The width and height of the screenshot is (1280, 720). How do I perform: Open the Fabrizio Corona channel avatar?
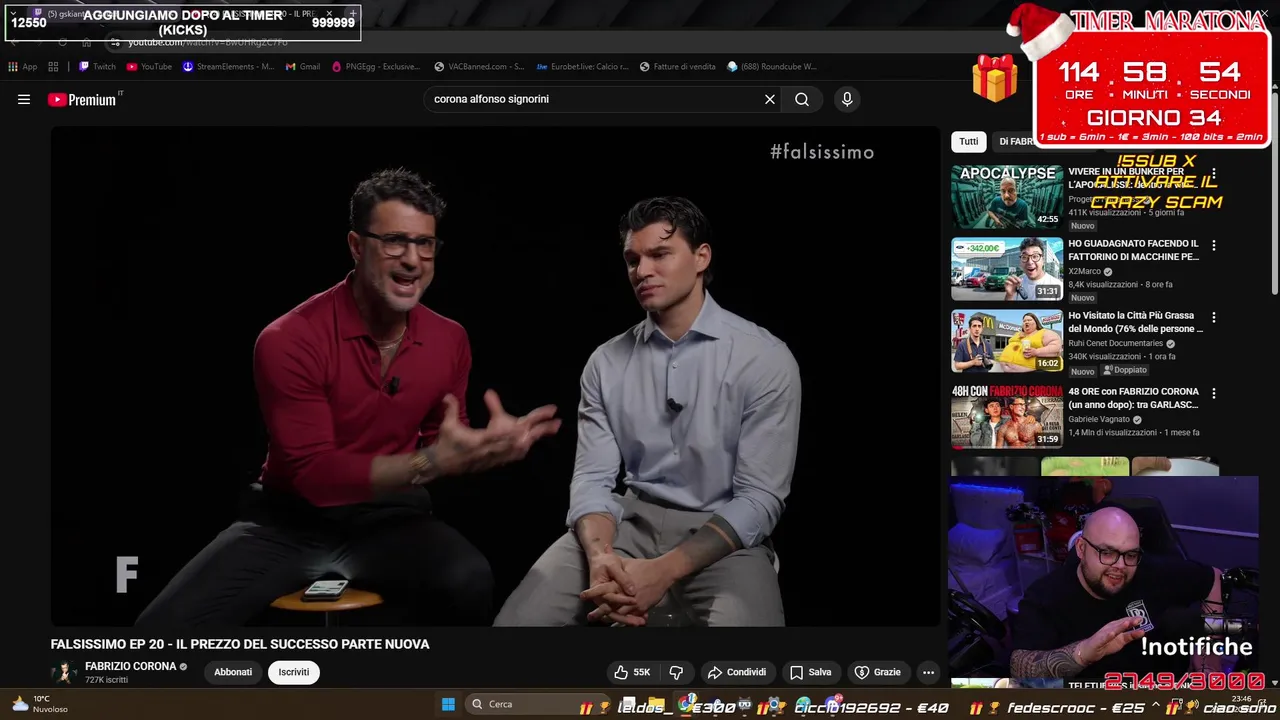[64, 672]
